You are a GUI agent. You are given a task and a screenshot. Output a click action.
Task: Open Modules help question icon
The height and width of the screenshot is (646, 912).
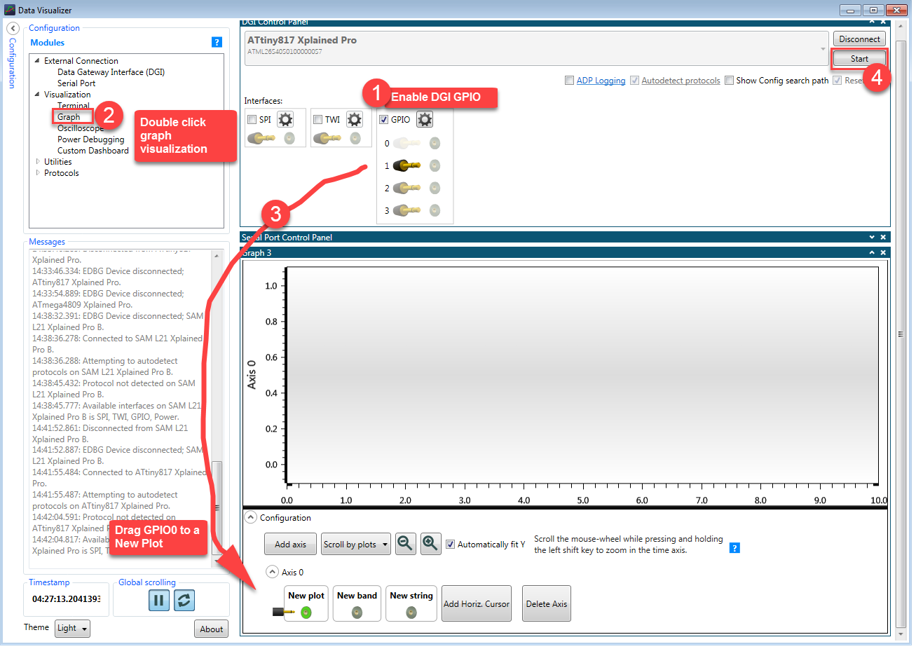[216, 42]
